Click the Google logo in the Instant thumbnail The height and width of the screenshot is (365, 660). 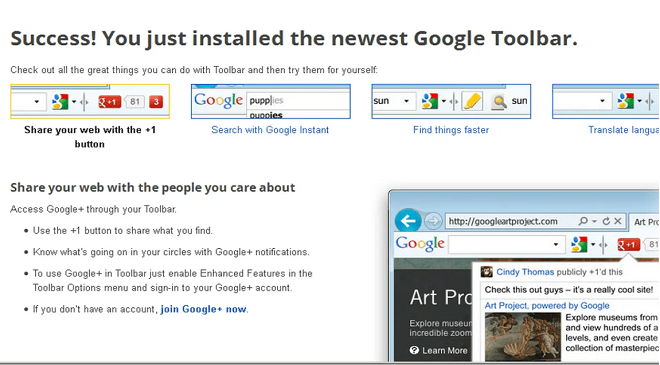(218, 100)
